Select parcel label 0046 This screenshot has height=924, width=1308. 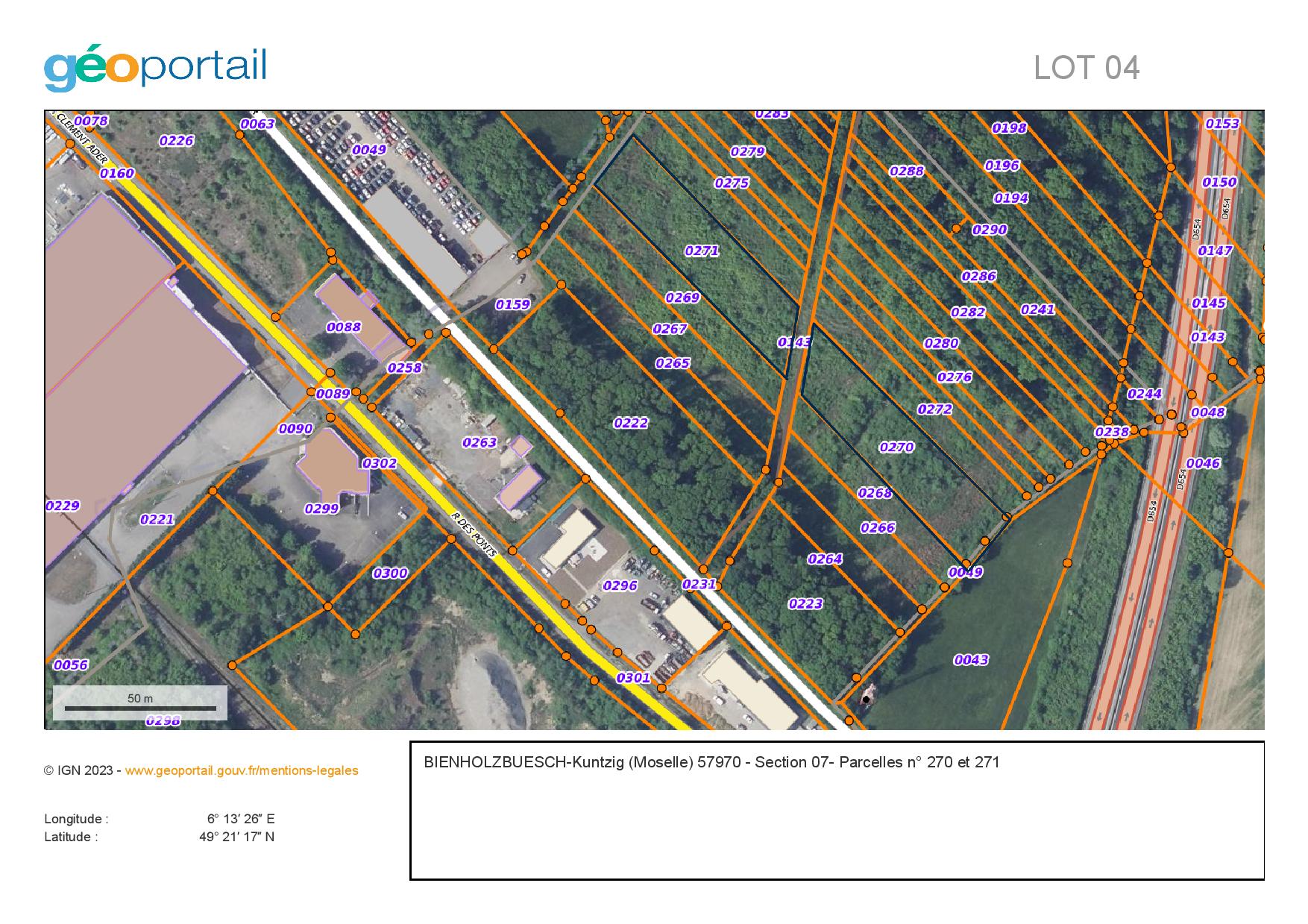click(x=1203, y=463)
